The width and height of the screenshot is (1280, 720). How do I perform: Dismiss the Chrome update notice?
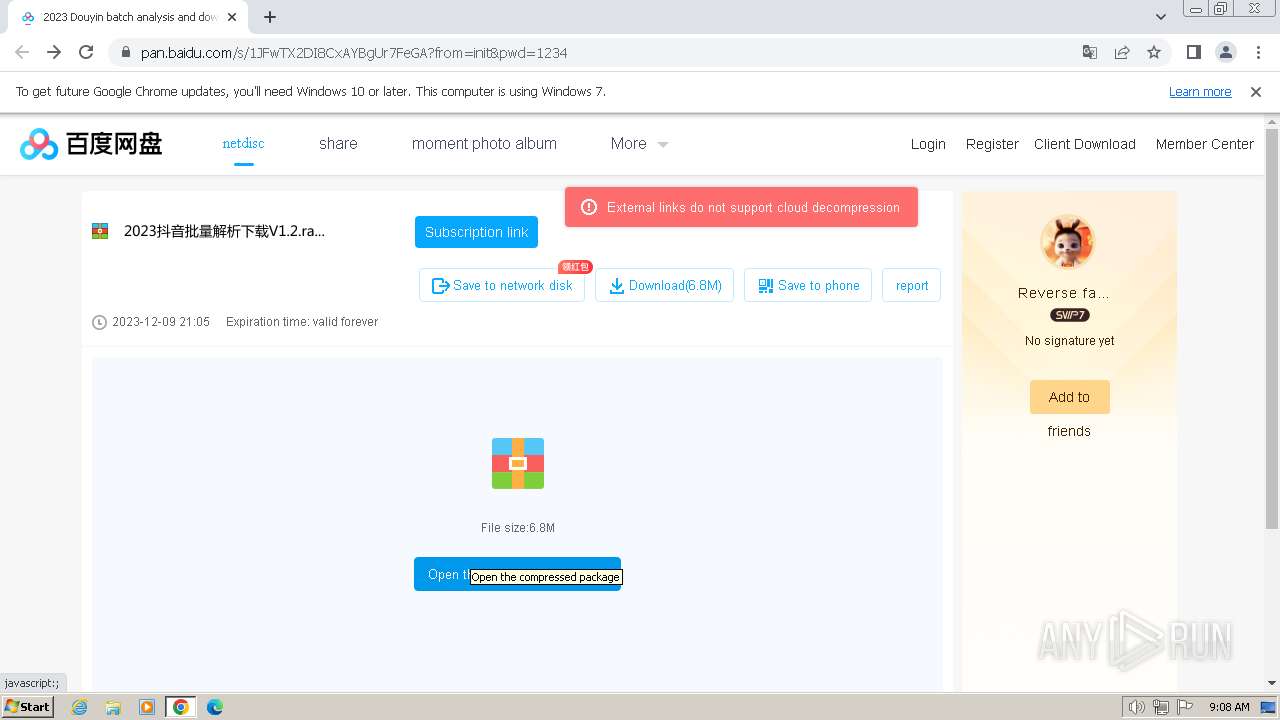[x=1256, y=92]
